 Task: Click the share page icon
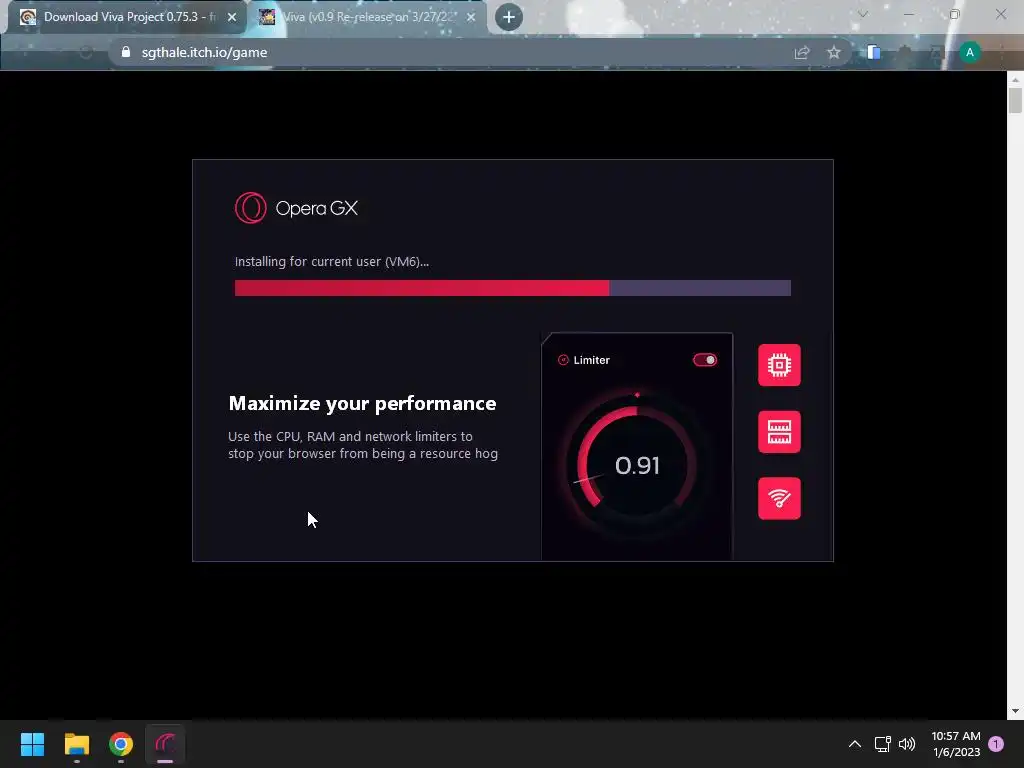pos(802,53)
